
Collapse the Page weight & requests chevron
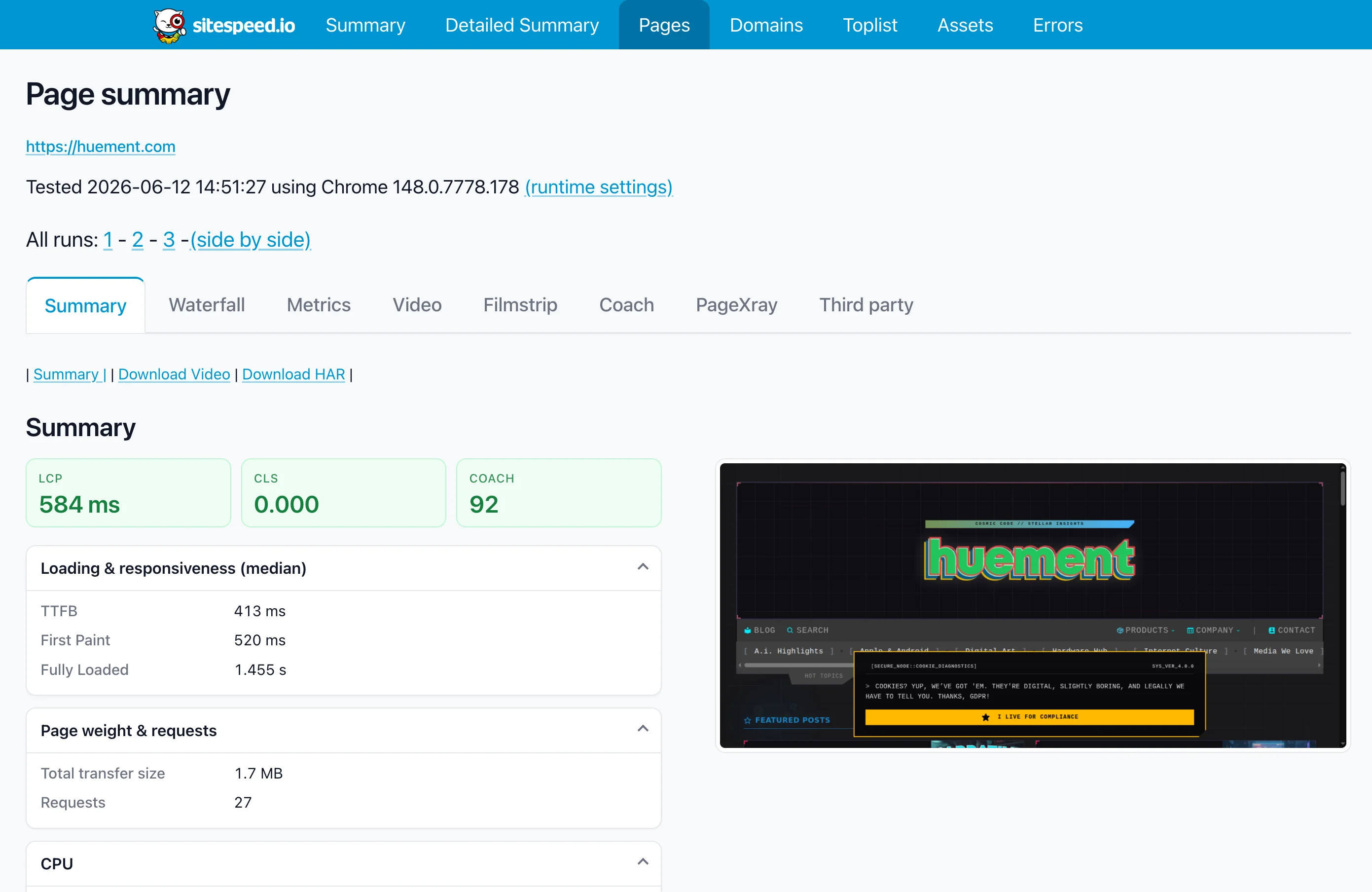[643, 729]
